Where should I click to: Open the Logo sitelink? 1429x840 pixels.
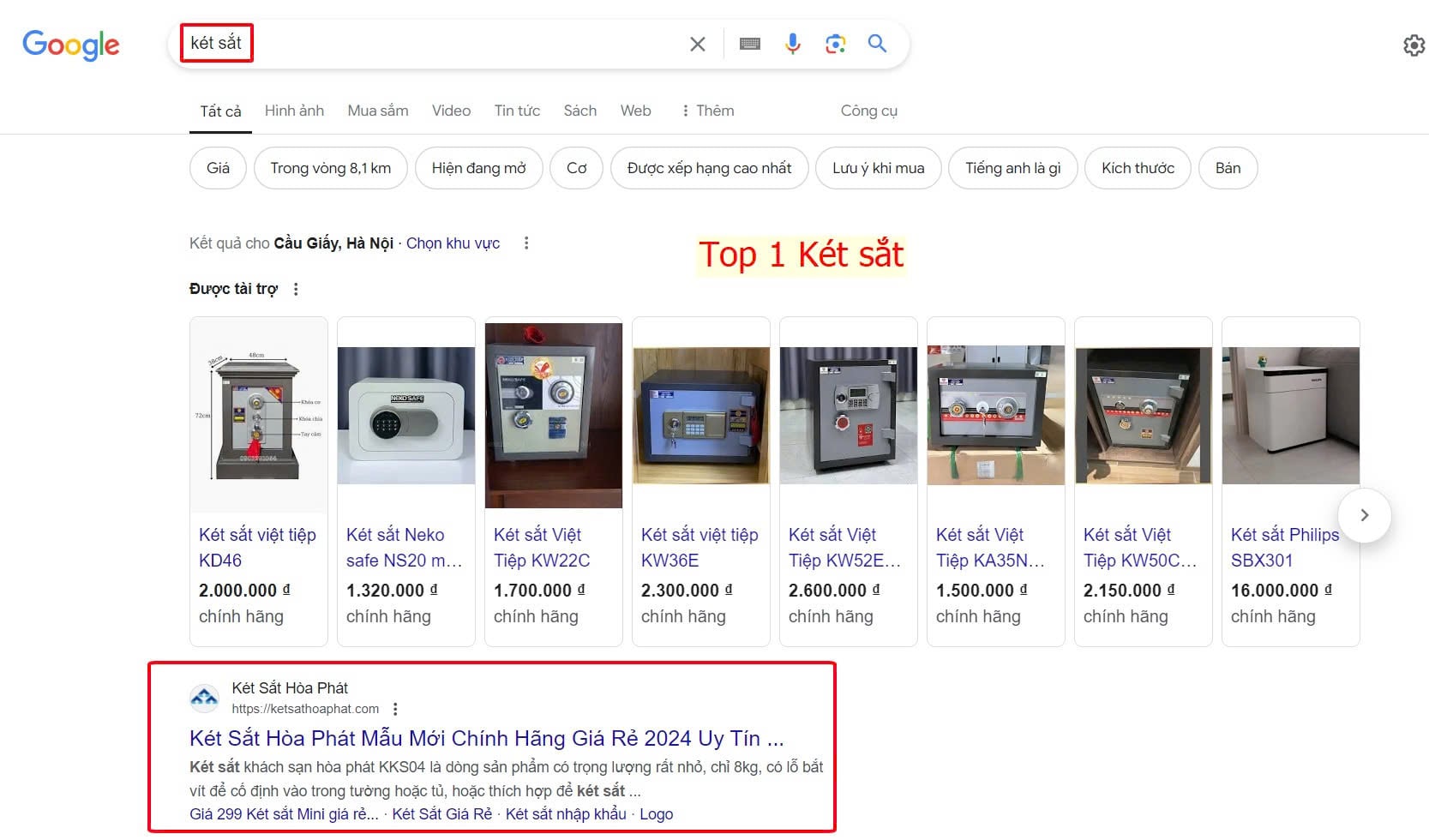pos(657,814)
